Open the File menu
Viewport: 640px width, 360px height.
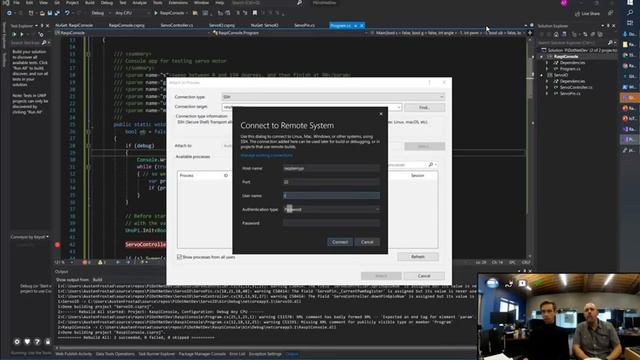[x=16, y=2]
